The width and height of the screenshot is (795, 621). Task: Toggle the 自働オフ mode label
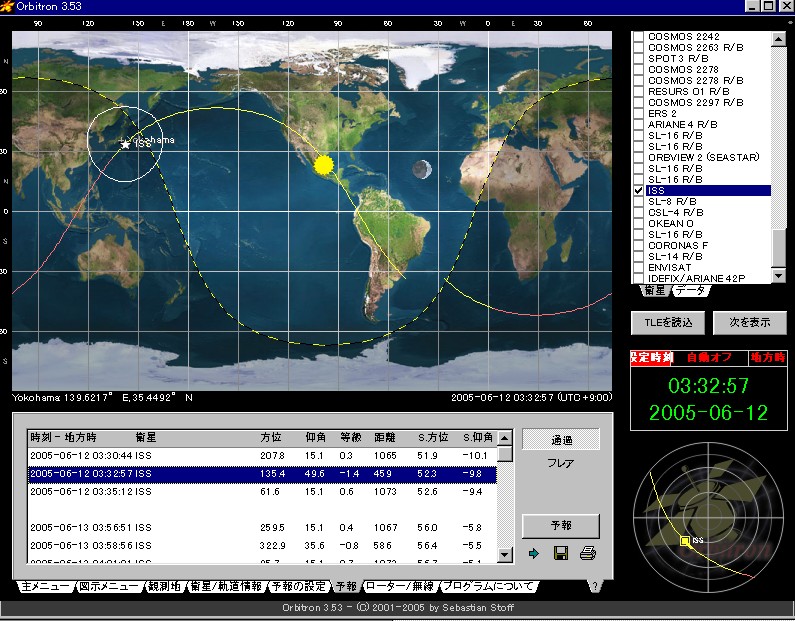point(709,358)
